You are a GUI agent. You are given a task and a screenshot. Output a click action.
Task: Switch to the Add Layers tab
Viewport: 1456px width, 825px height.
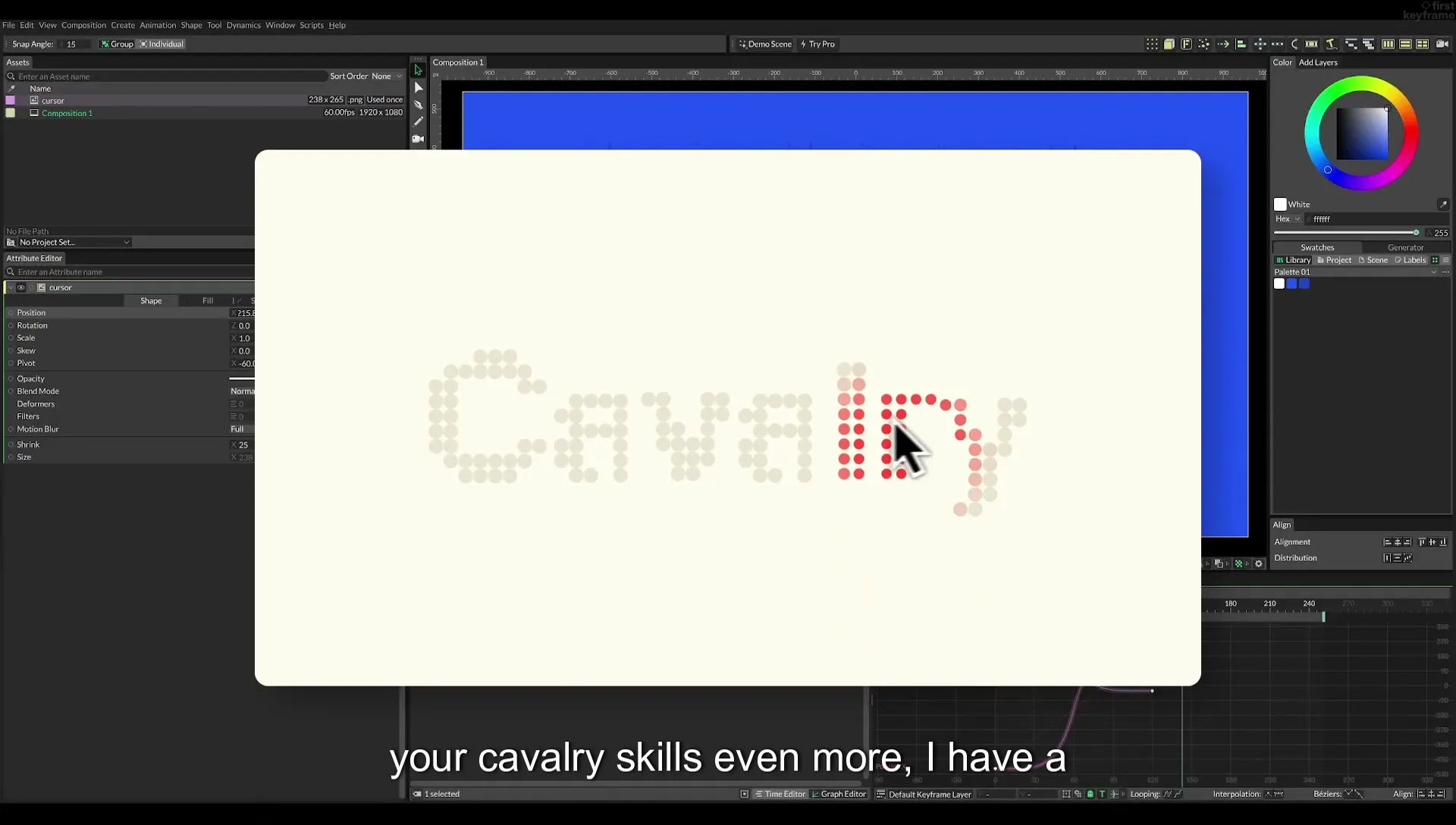[1318, 62]
